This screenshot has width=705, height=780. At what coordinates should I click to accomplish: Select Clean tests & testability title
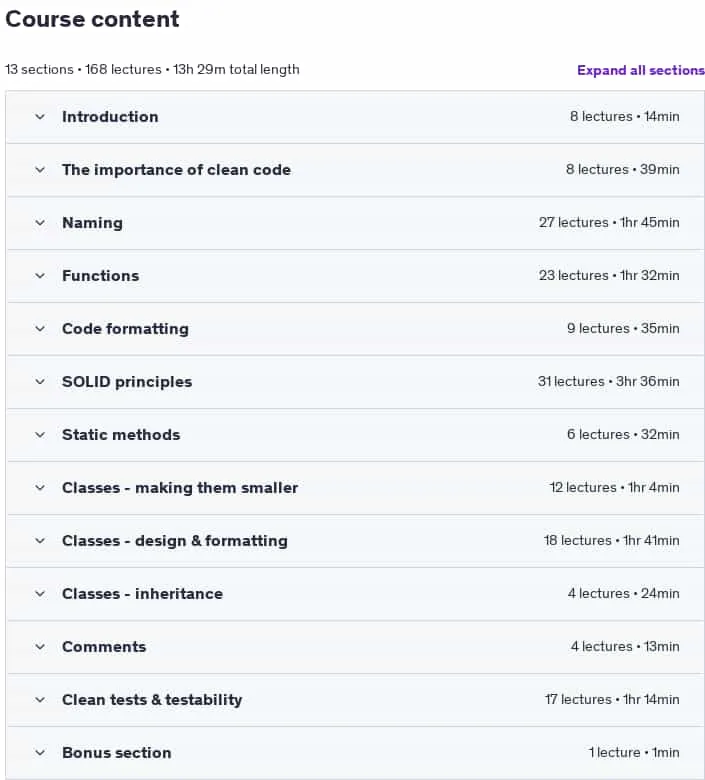pyautogui.click(x=152, y=700)
